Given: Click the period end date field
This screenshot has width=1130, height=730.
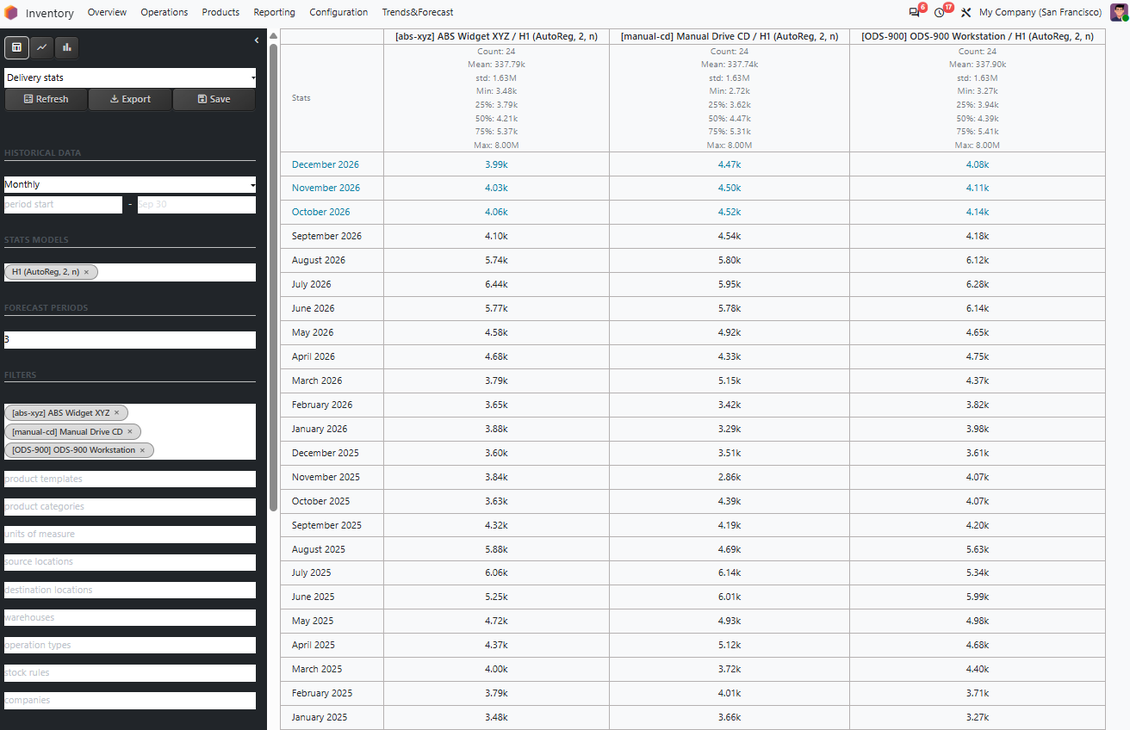Looking at the screenshot, I should 197,205.
